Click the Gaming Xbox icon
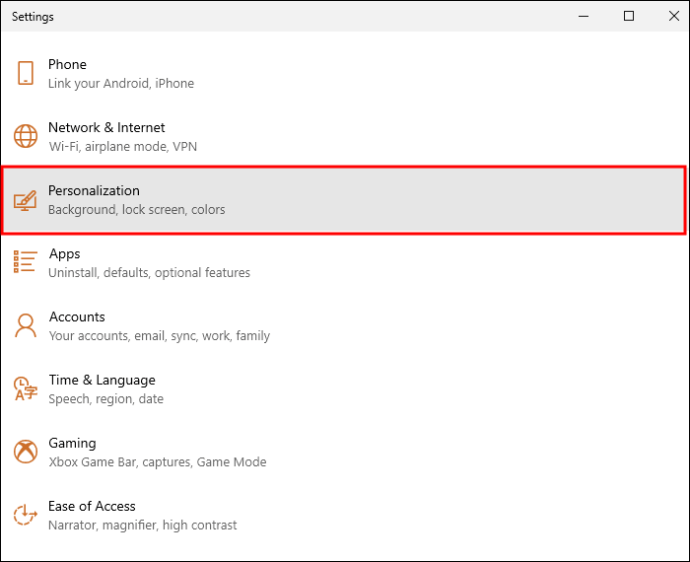The width and height of the screenshot is (690, 562). tap(25, 452)
